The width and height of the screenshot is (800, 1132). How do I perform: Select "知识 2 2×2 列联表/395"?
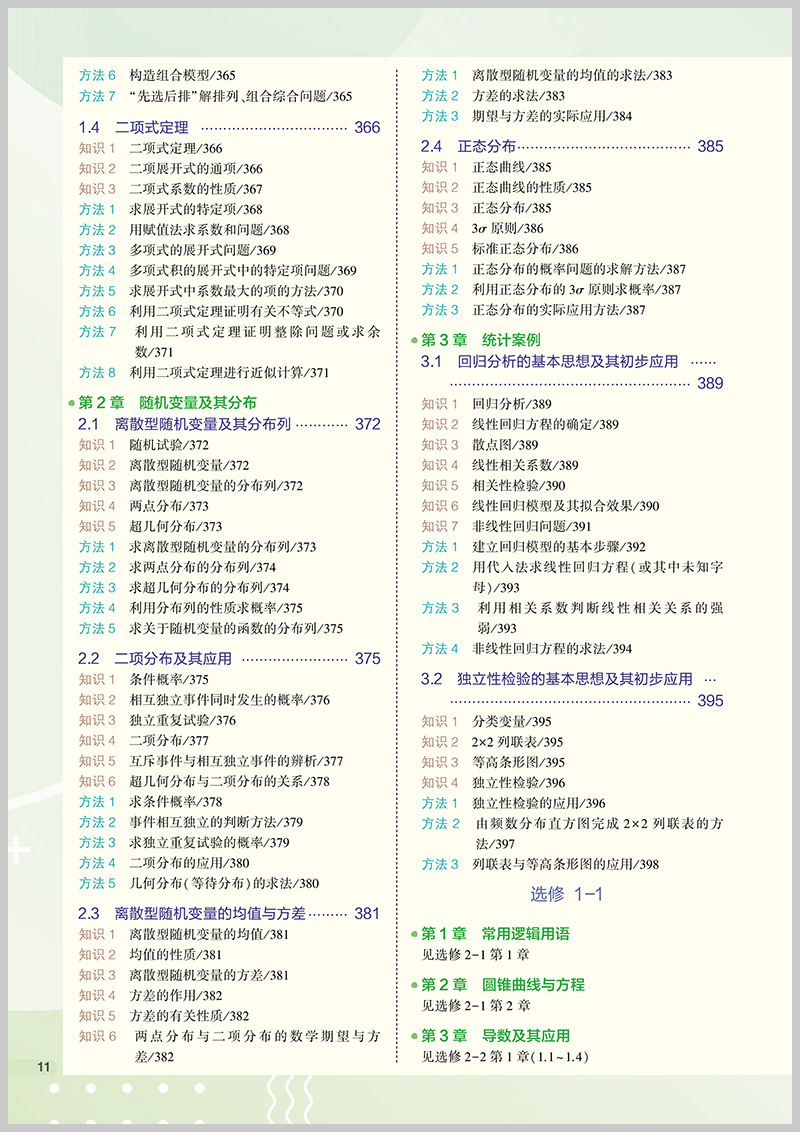click(x=492, y=742)
